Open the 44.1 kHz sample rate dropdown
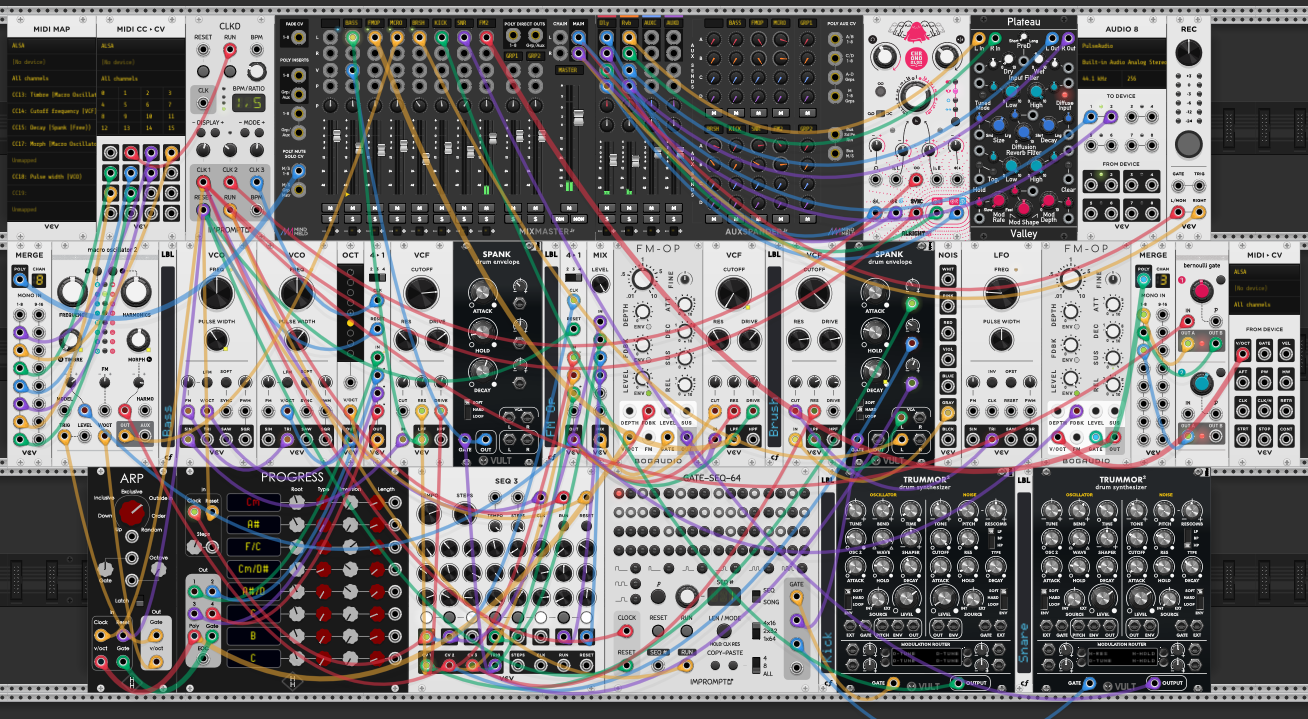Image resolution: width=1308 pixels, height=719 pixels. [1101, 77]
